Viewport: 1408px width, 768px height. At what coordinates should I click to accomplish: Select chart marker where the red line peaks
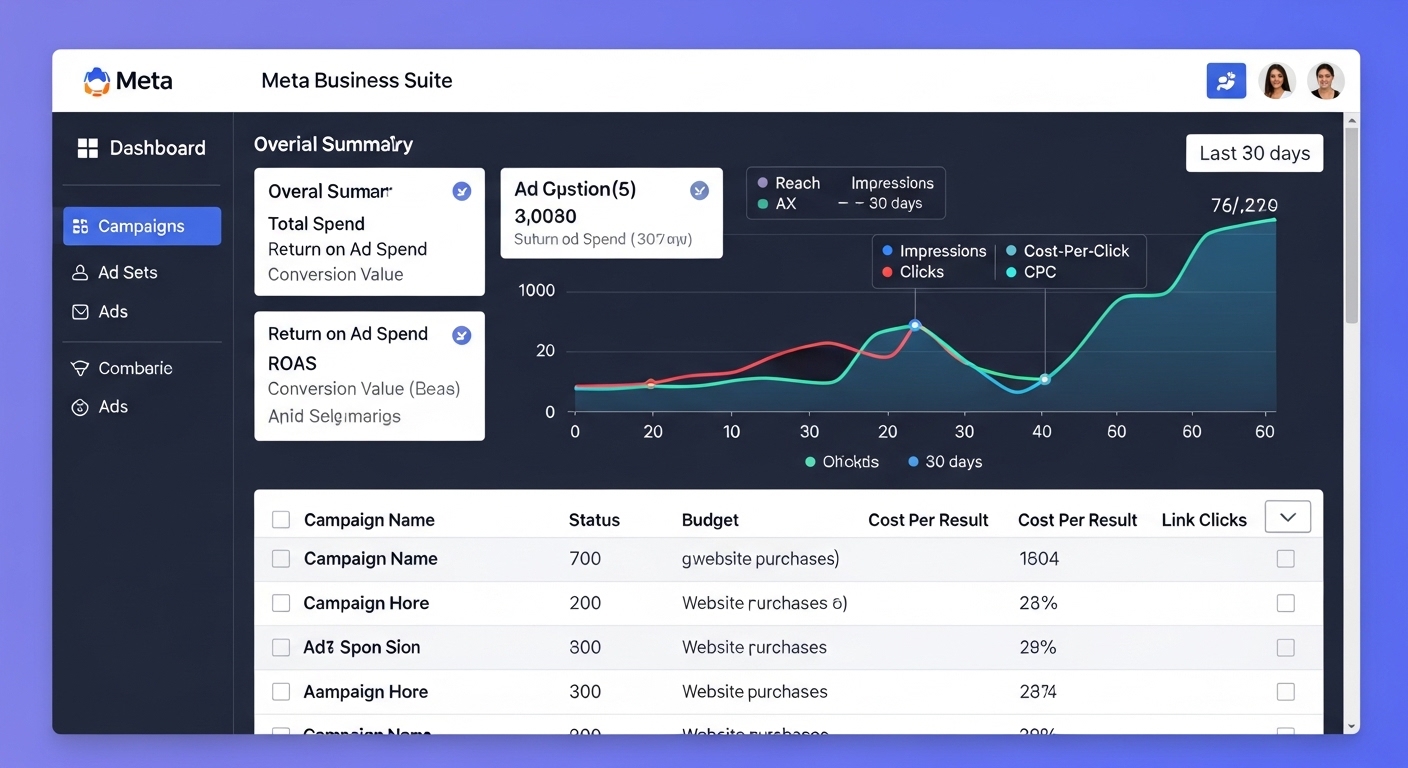(914, 325)
